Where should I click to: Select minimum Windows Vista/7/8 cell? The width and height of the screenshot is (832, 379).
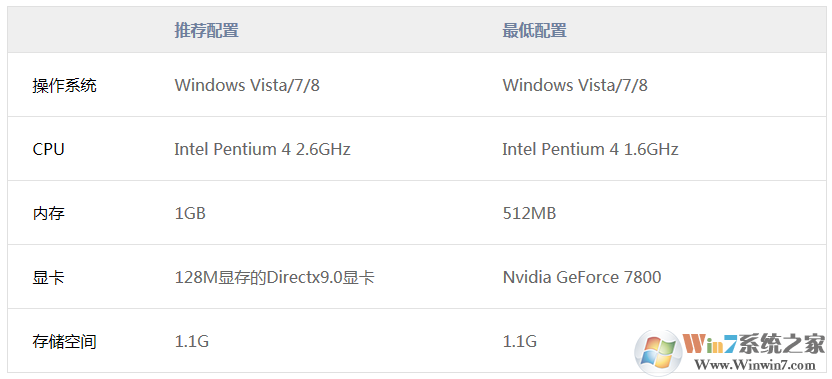coord(575,85)
